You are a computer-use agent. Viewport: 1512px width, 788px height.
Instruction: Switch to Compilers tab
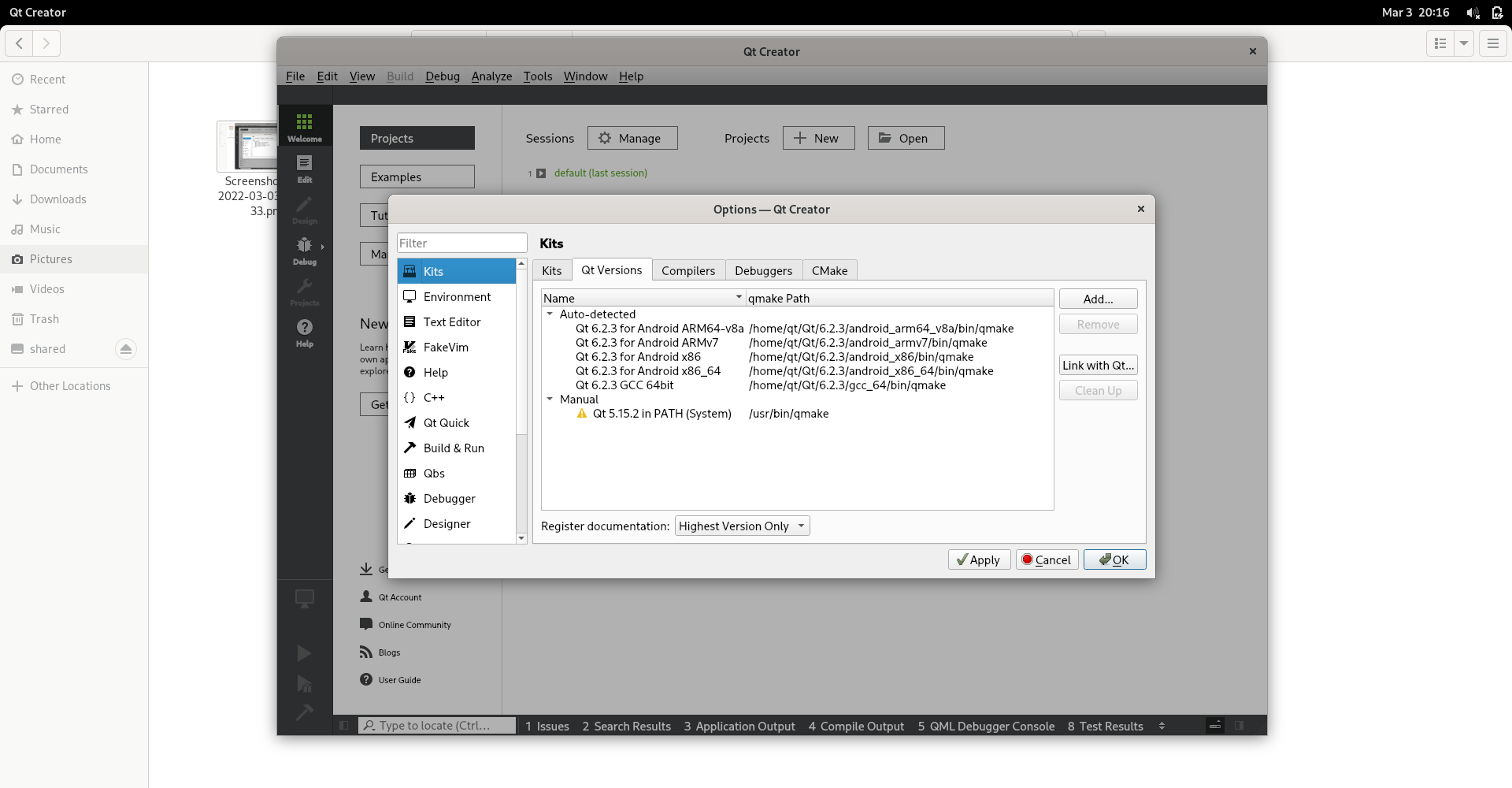[688, 270]
